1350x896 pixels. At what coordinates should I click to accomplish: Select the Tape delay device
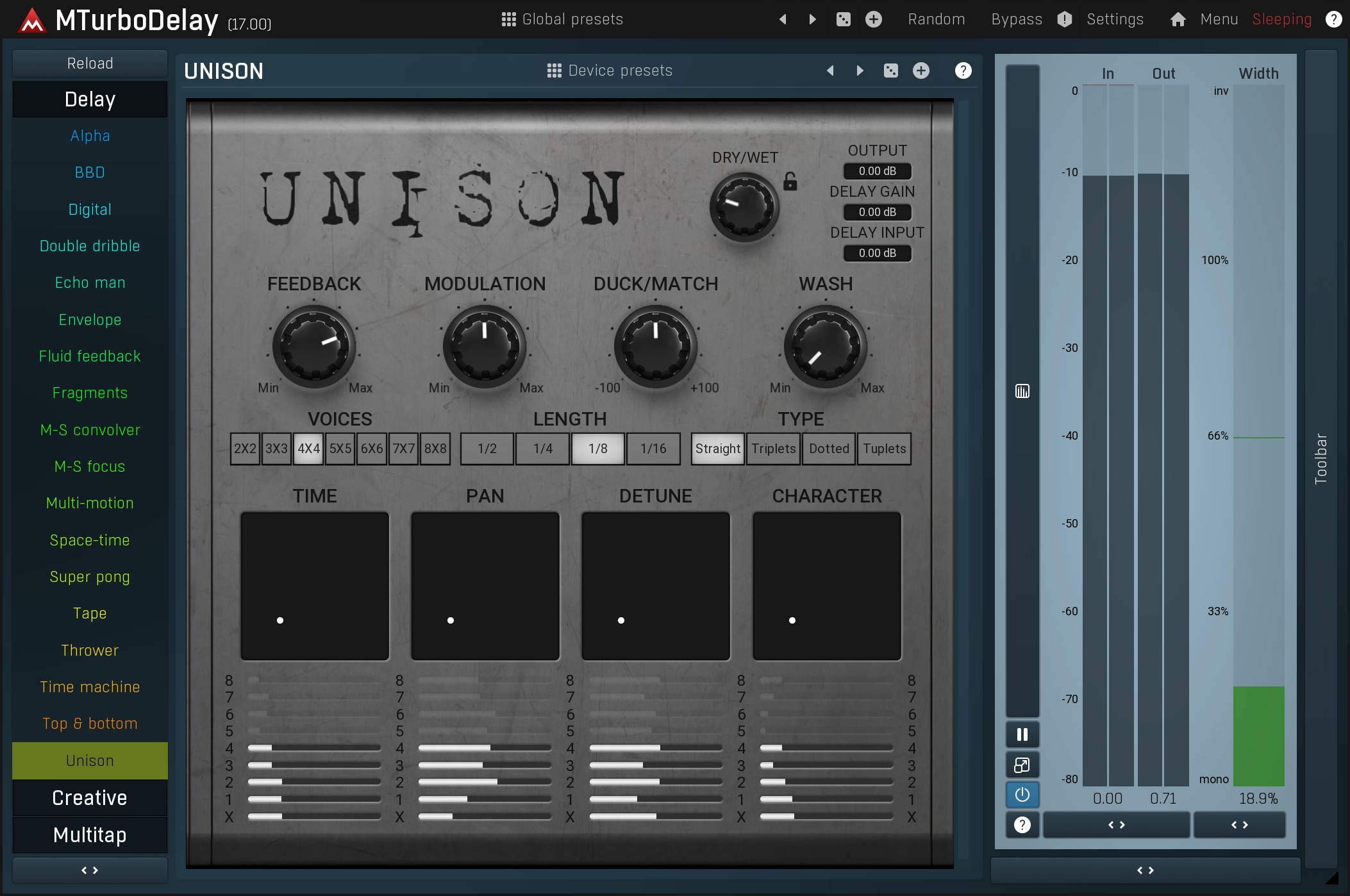tap(90, 613)
